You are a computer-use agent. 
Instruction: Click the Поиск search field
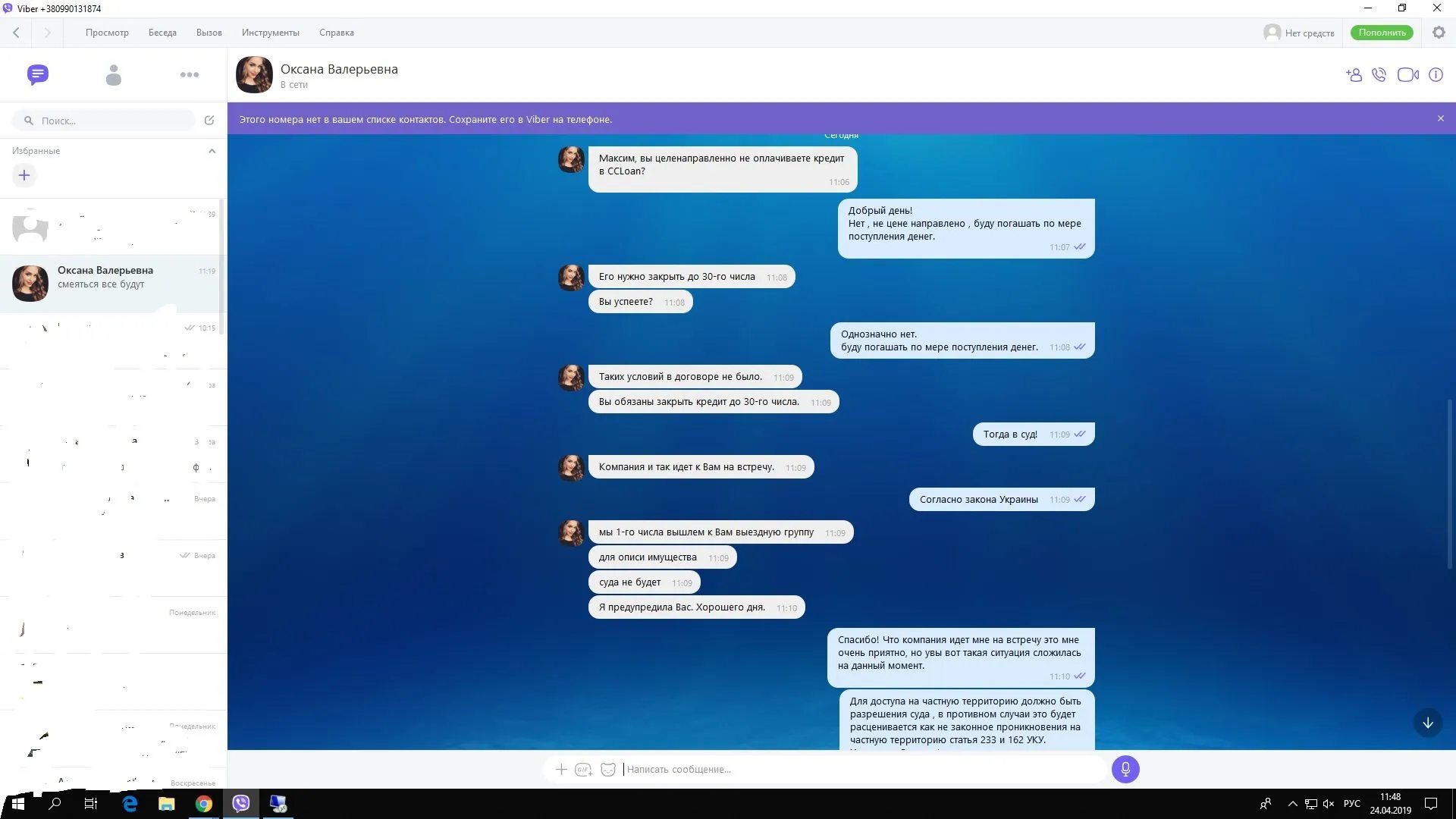[106, 121]
